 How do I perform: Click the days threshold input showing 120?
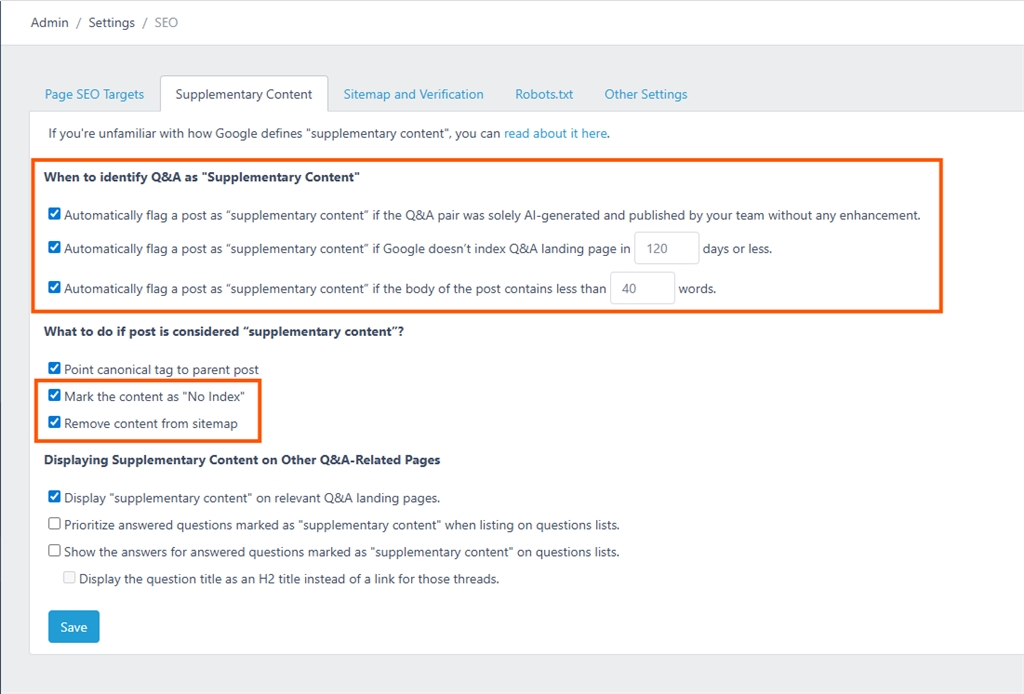point(666,249)
